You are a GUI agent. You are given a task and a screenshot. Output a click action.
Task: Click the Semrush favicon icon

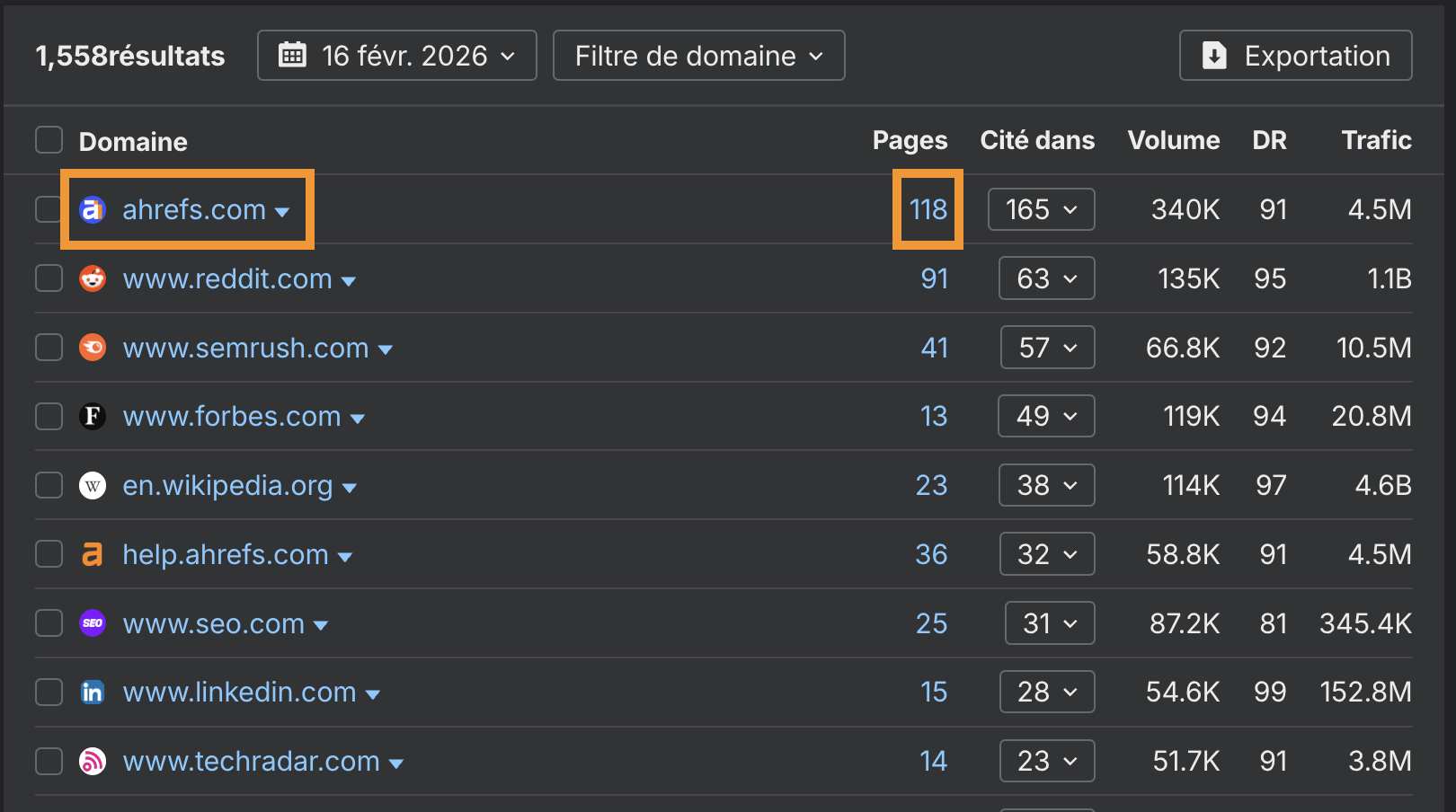[x=93, y=348]
